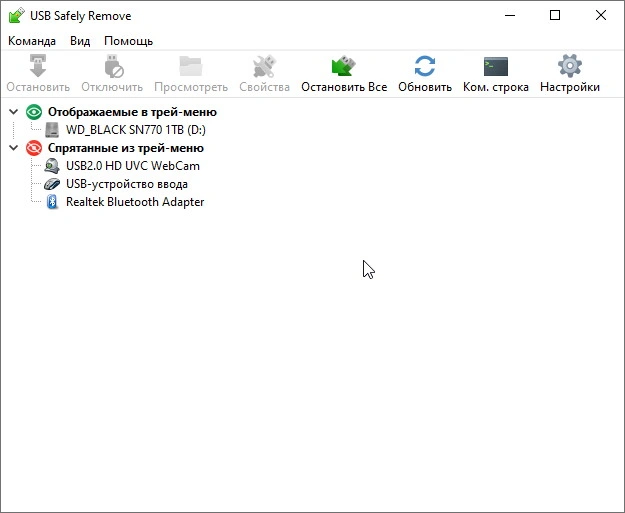
Task: Open Настройки gear icon
Action: (x=569, y=67)
